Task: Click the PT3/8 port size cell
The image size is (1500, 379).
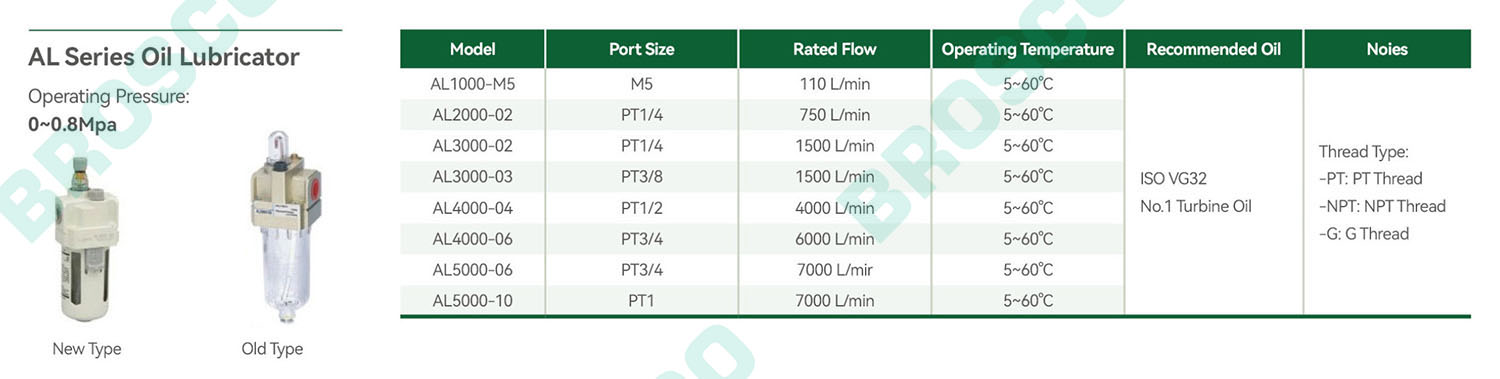Action: (x=642, y=177)
